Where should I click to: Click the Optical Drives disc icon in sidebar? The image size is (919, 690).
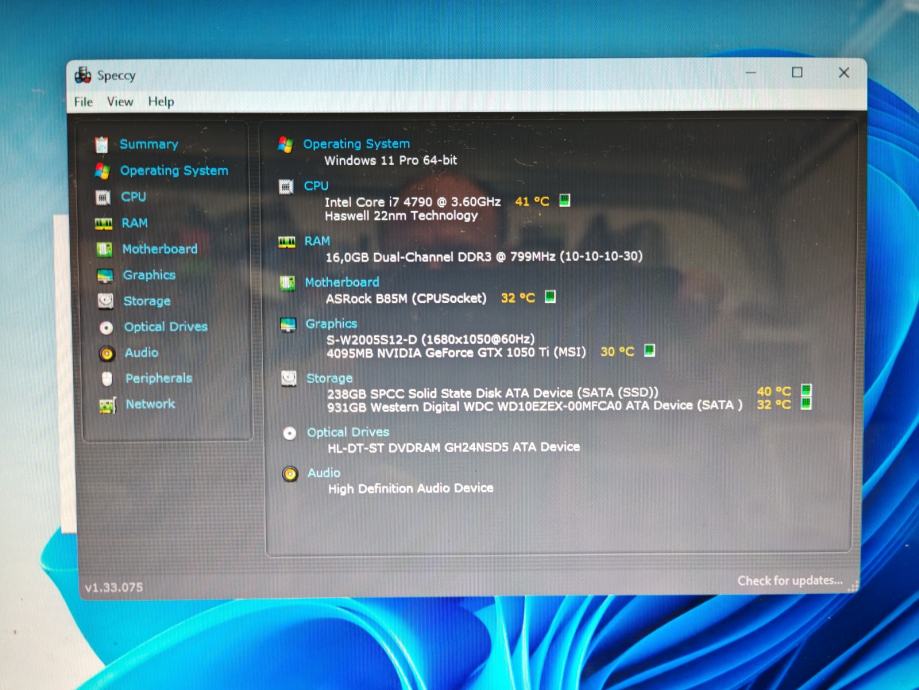pos(106,327)
